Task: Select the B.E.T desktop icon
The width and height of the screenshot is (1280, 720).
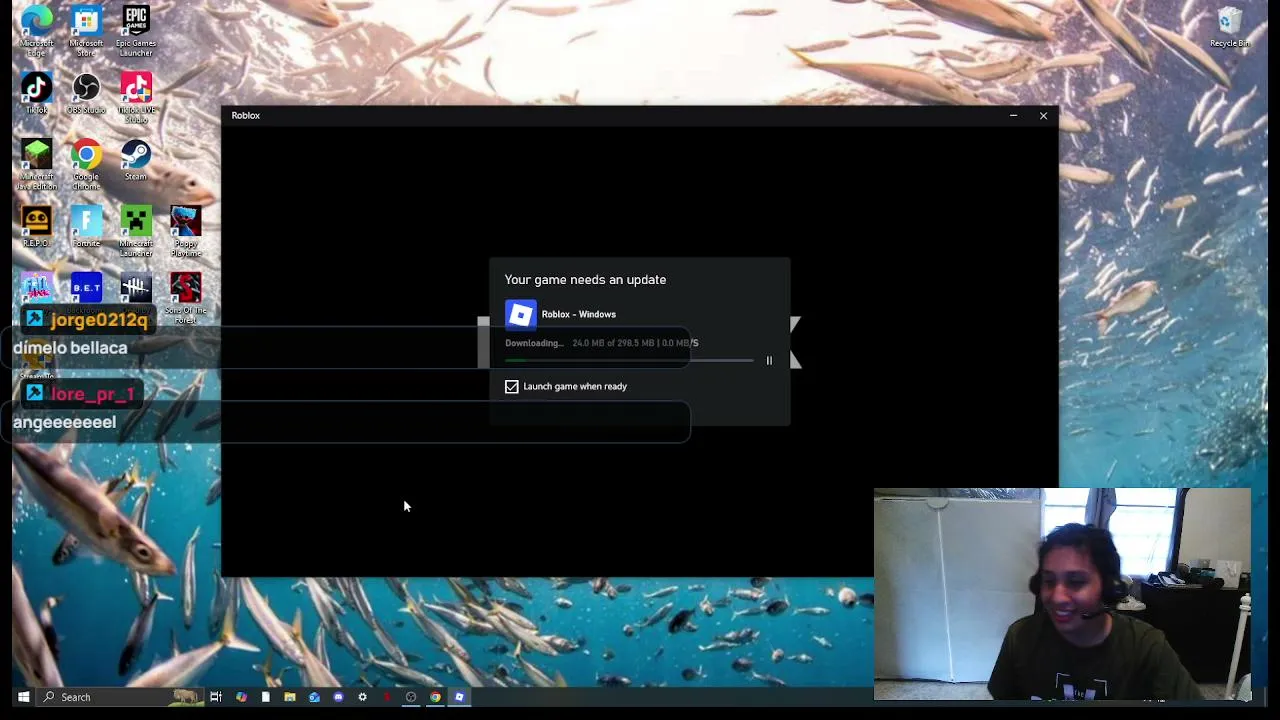Action: point(86,288)
